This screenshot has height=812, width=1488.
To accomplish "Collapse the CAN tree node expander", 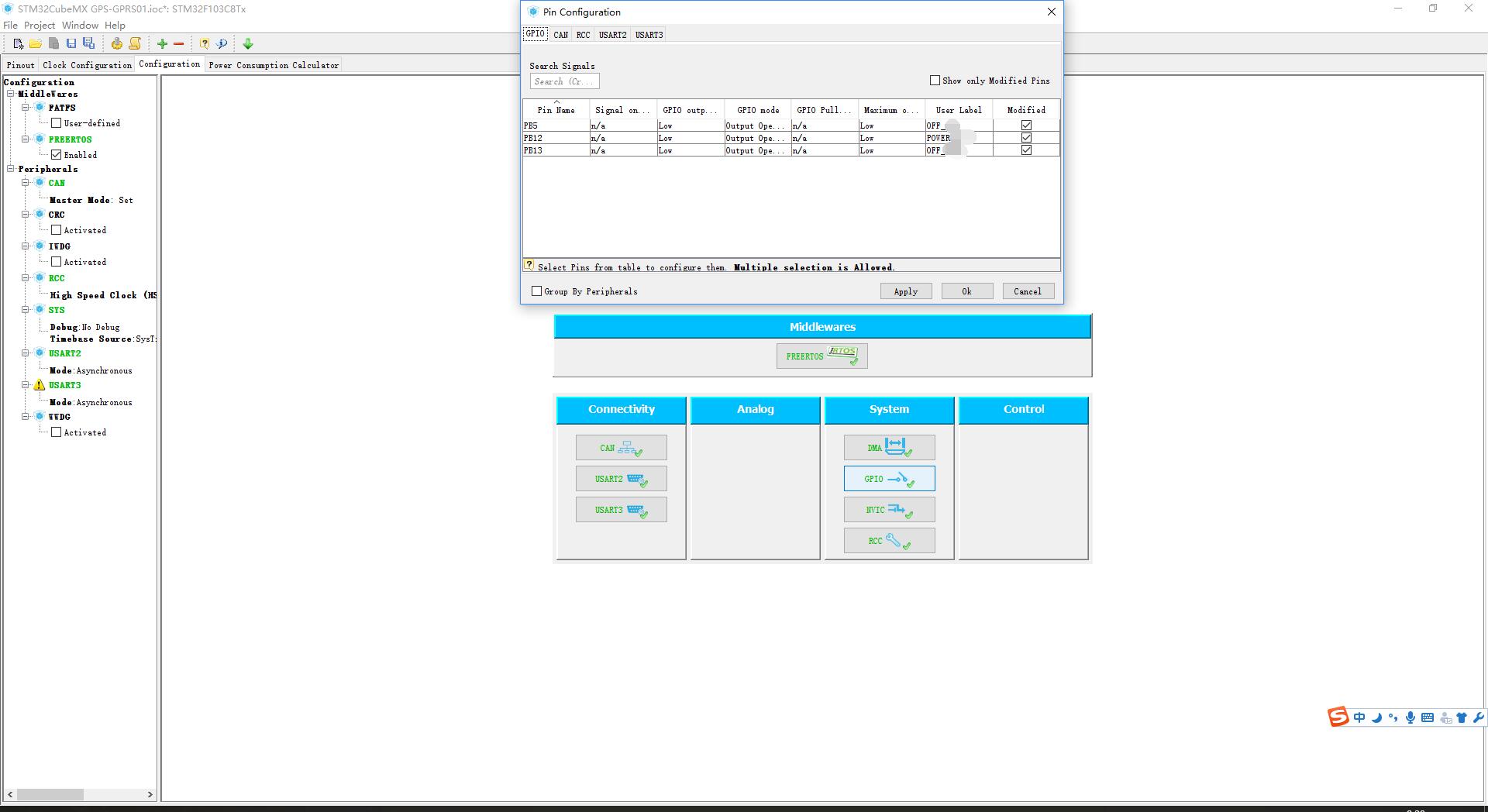I will point(25,182).
